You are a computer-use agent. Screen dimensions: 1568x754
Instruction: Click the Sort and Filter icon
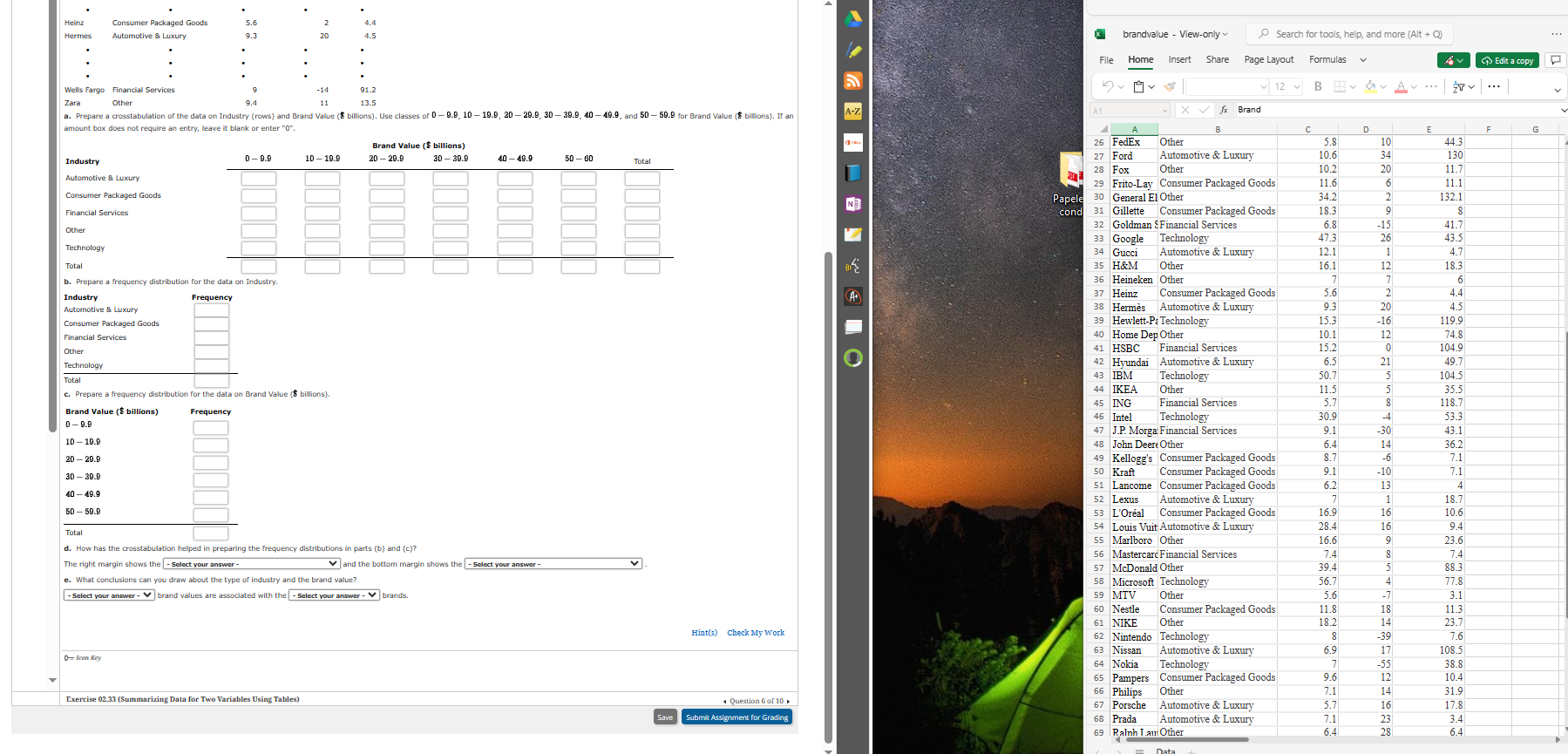pyautogui.click(x=1459, y=86)
